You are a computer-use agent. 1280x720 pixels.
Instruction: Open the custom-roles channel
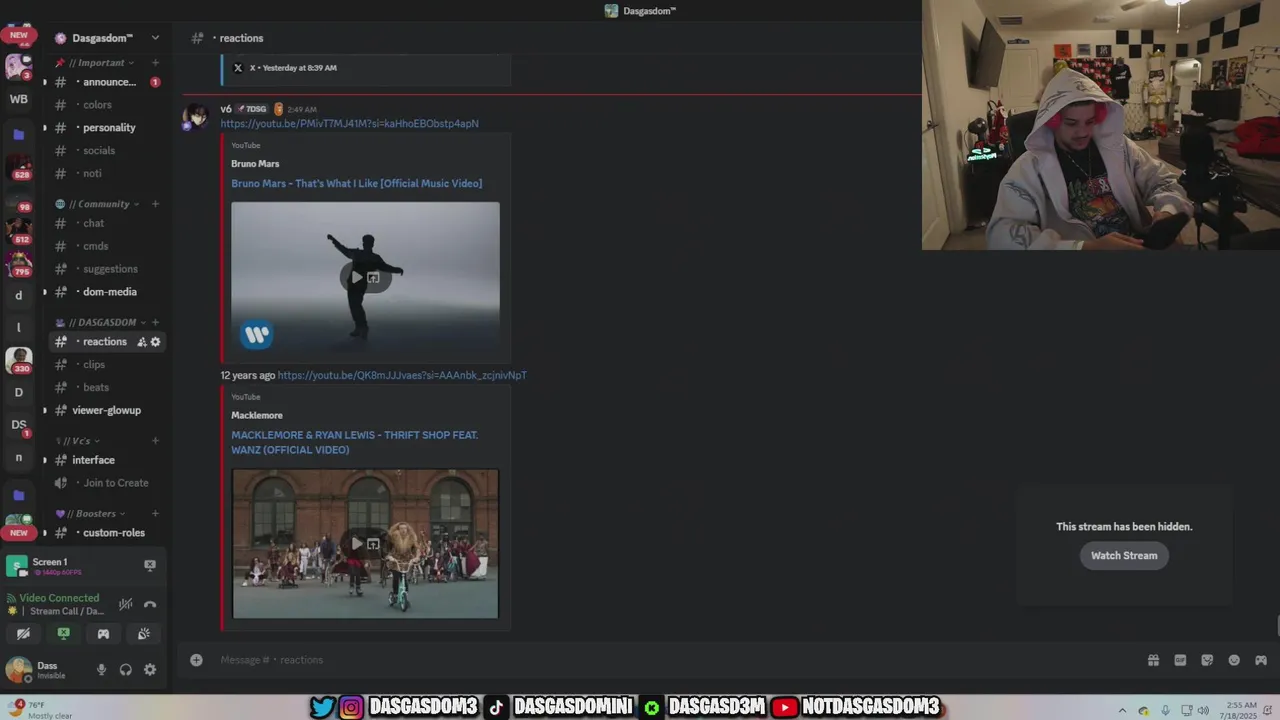[105, 533]
